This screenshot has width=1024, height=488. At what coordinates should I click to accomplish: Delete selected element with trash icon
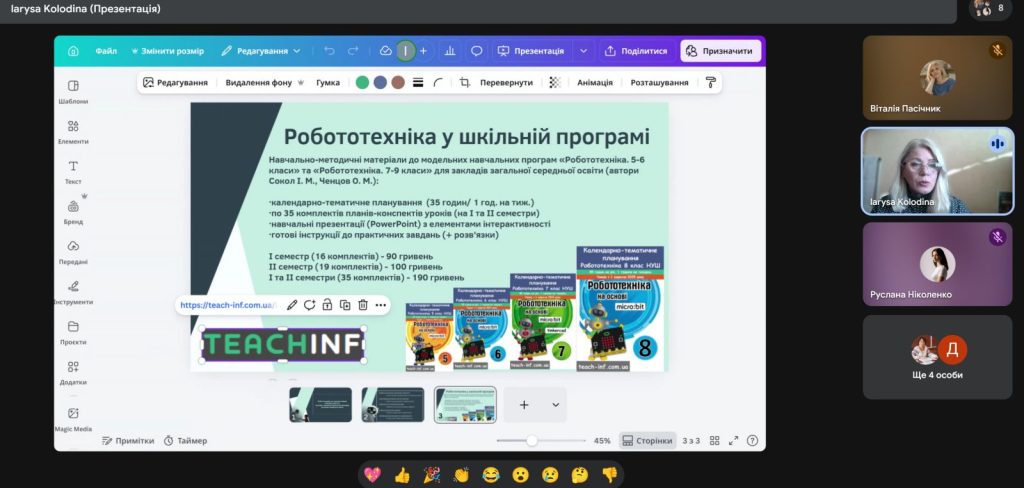[x=363, y=305]
